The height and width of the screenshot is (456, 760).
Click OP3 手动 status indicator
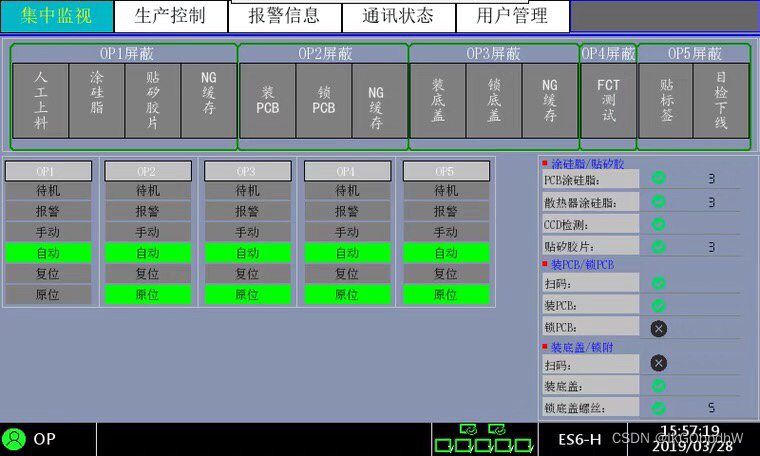click(x=248, y=232)
